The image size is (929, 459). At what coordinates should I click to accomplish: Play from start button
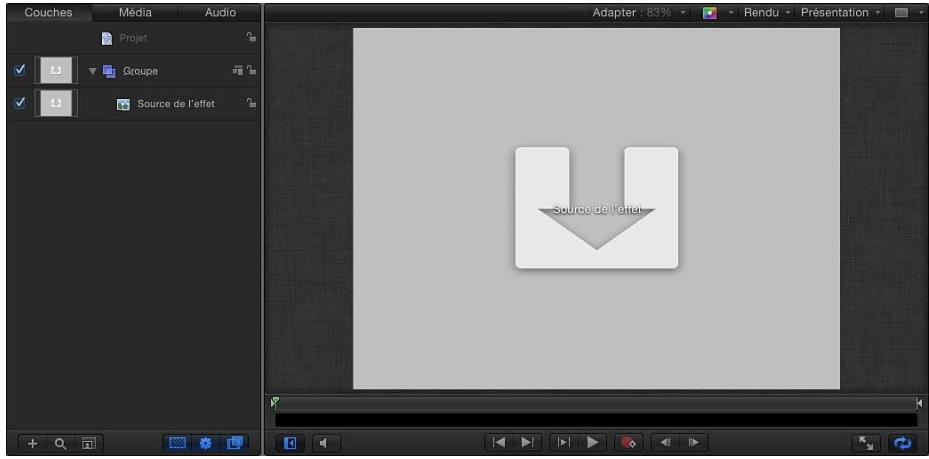point(564,442)
